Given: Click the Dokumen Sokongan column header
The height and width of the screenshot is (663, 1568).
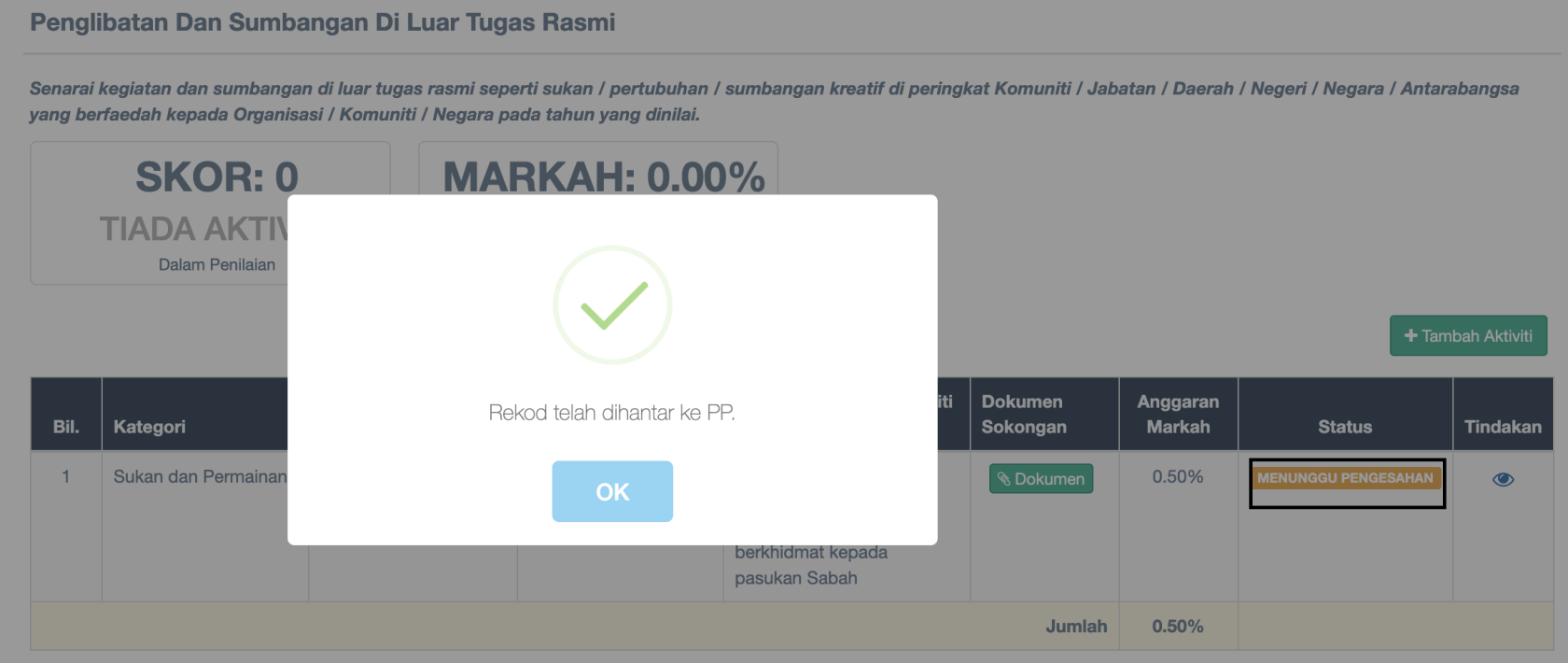Looking at the screenshot, I should (x=1023, y=414).
